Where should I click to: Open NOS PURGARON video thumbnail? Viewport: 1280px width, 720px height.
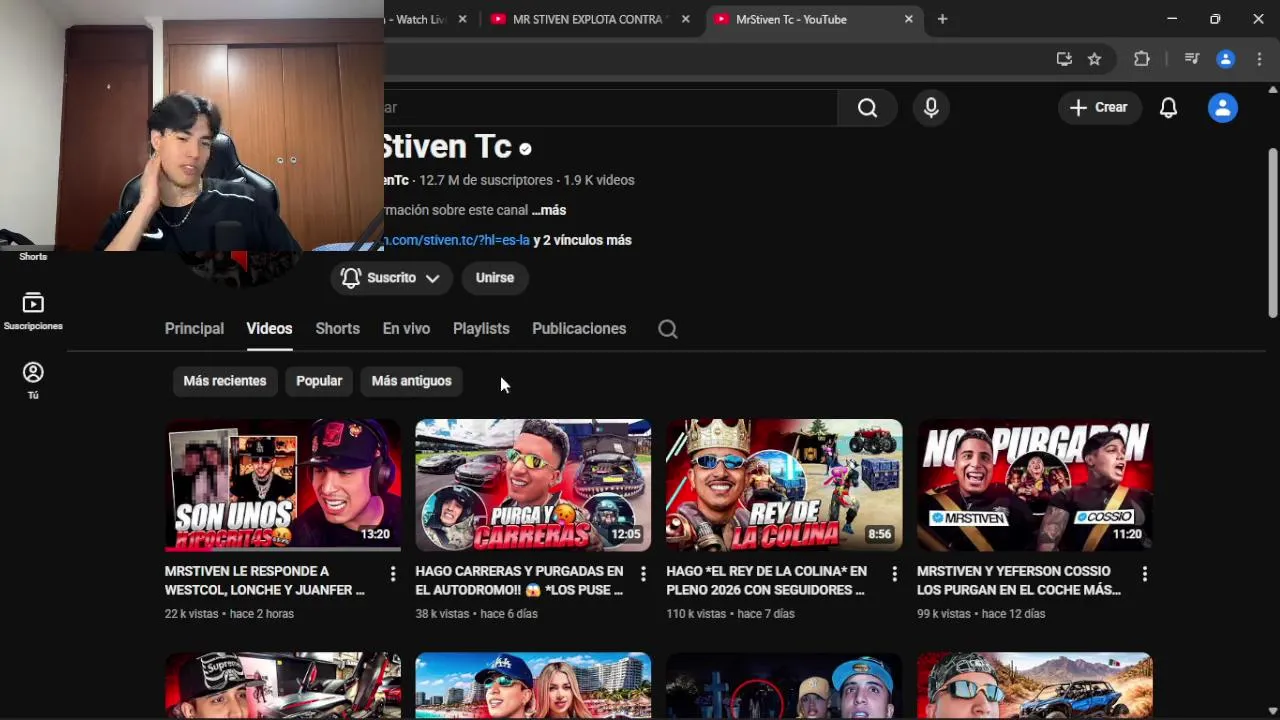pos(1034,485)
